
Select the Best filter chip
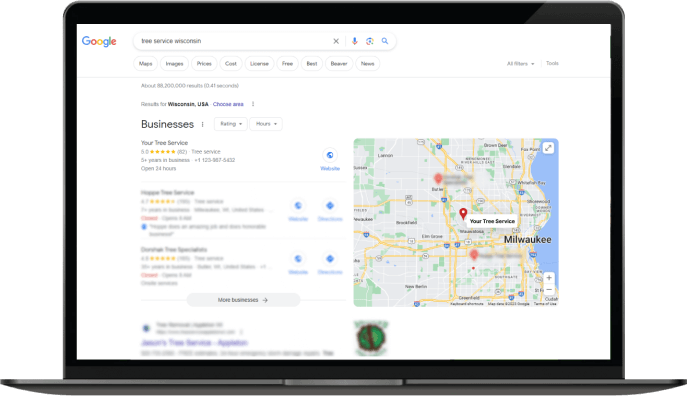[x=312, y=64]
